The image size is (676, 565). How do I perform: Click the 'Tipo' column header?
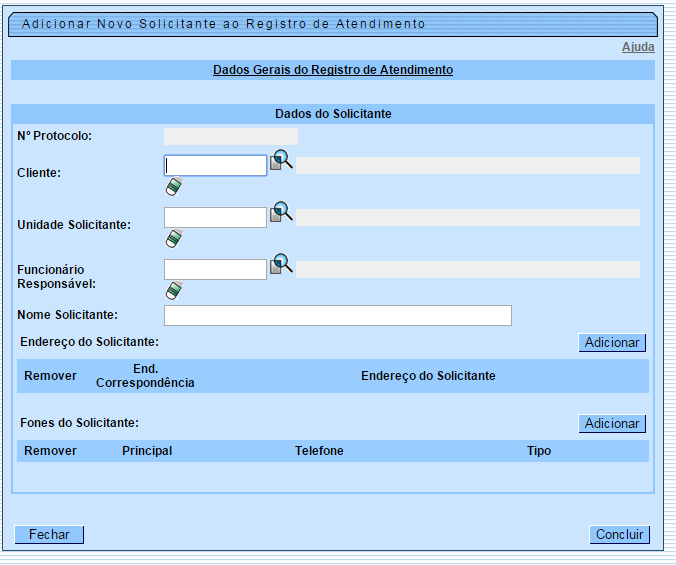(x=539, y=451)
